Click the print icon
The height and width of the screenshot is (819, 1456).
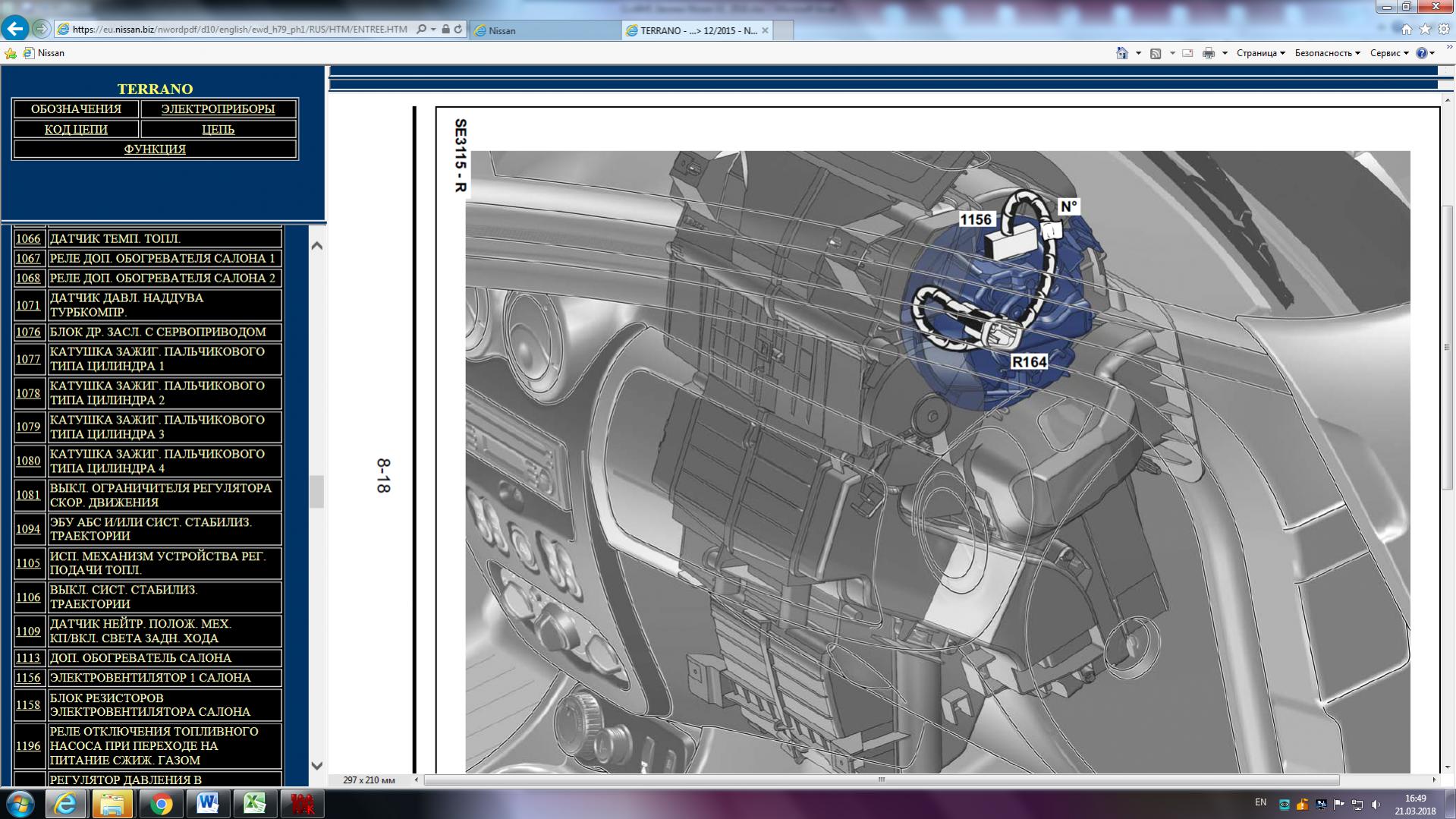coord(1209,53)
